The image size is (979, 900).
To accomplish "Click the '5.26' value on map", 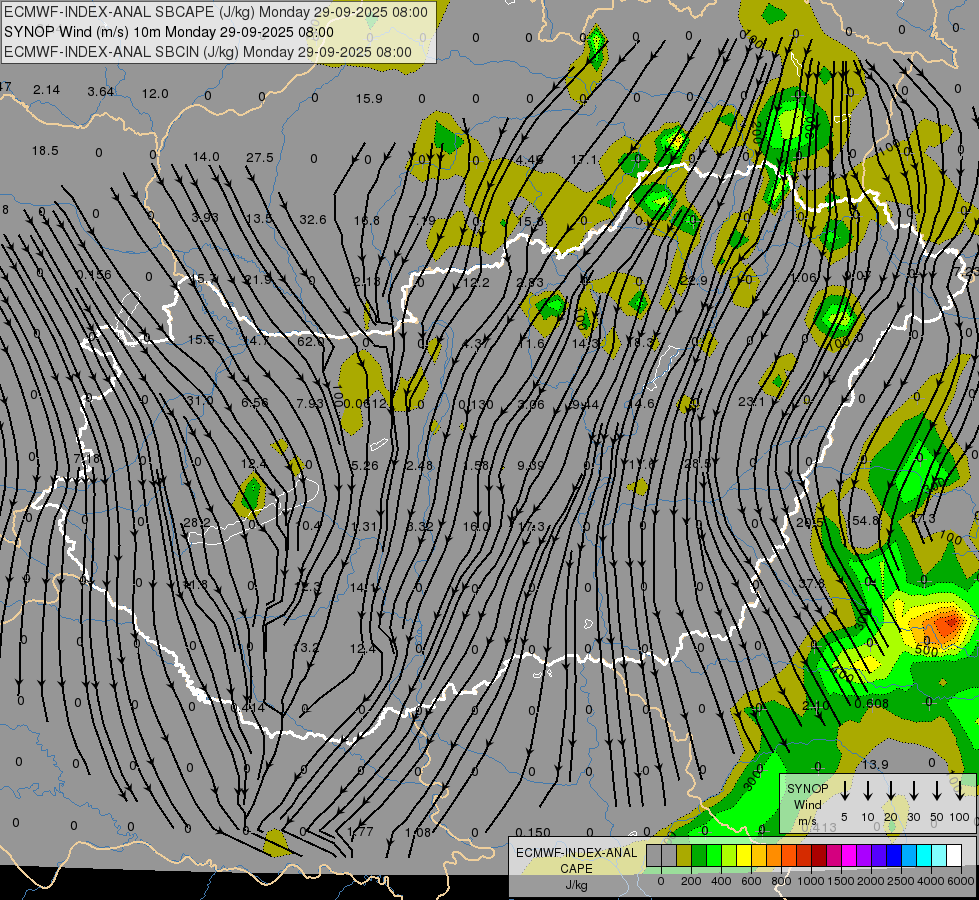I will click(365, 465).
